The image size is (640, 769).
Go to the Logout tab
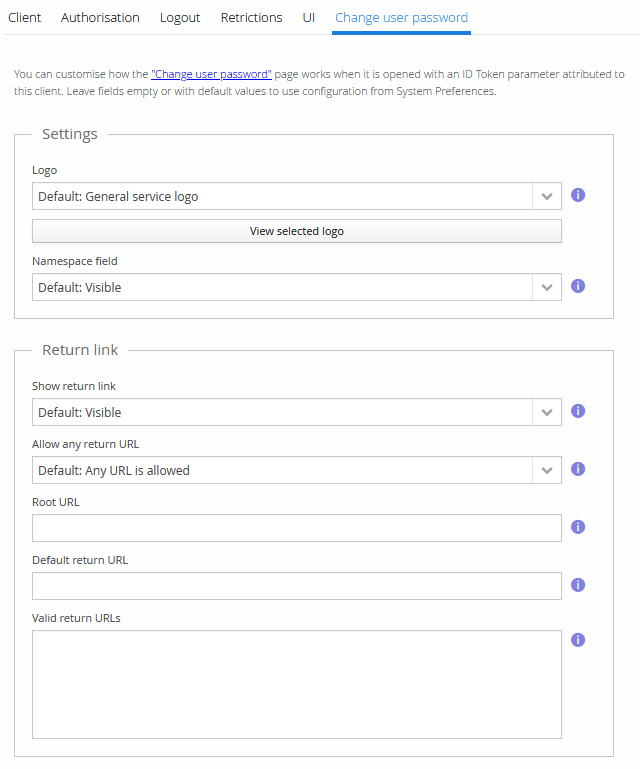(180, 18)
